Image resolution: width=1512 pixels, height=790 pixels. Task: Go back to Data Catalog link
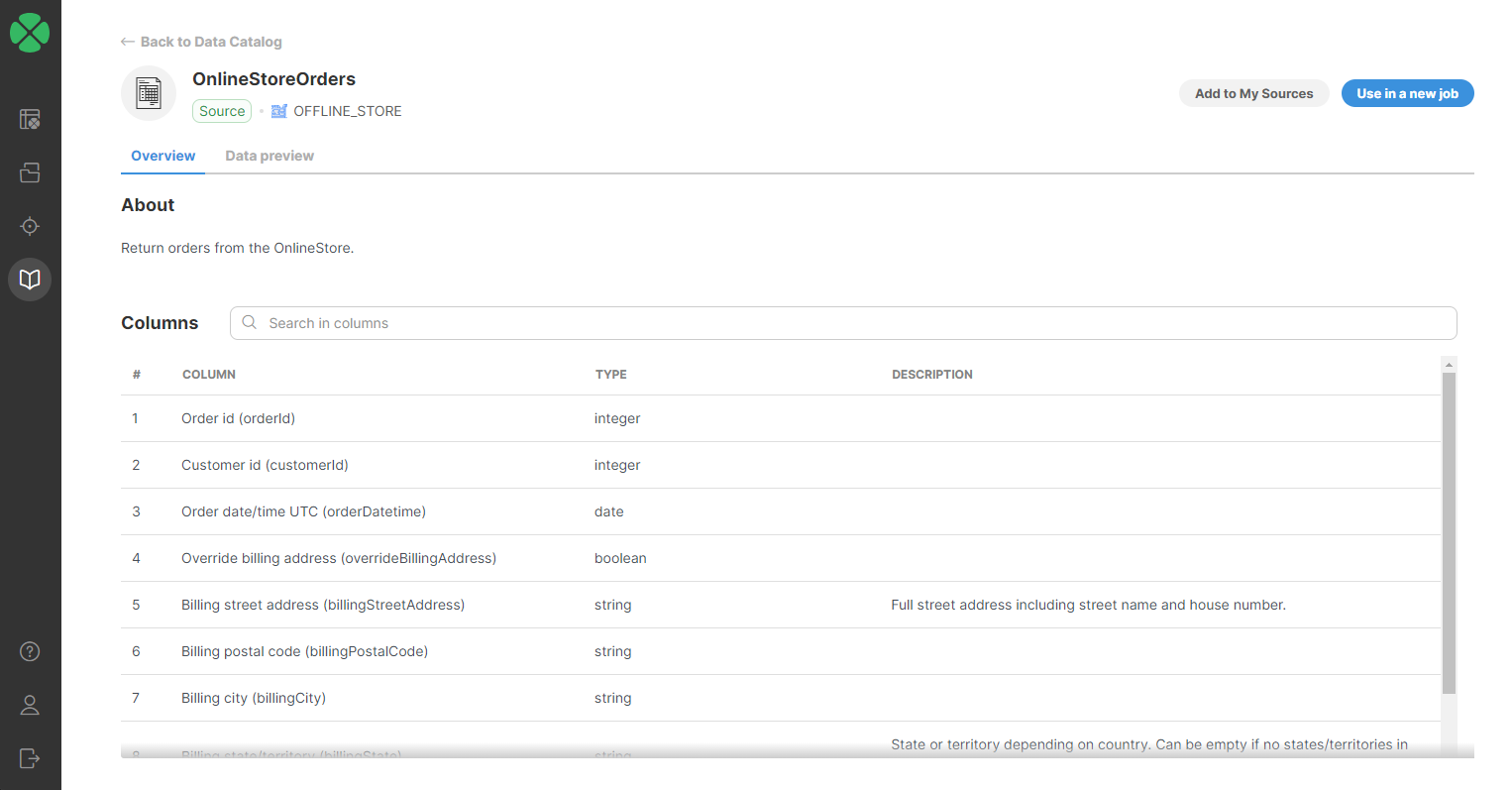pyautogui.click(x=202, y=42)
